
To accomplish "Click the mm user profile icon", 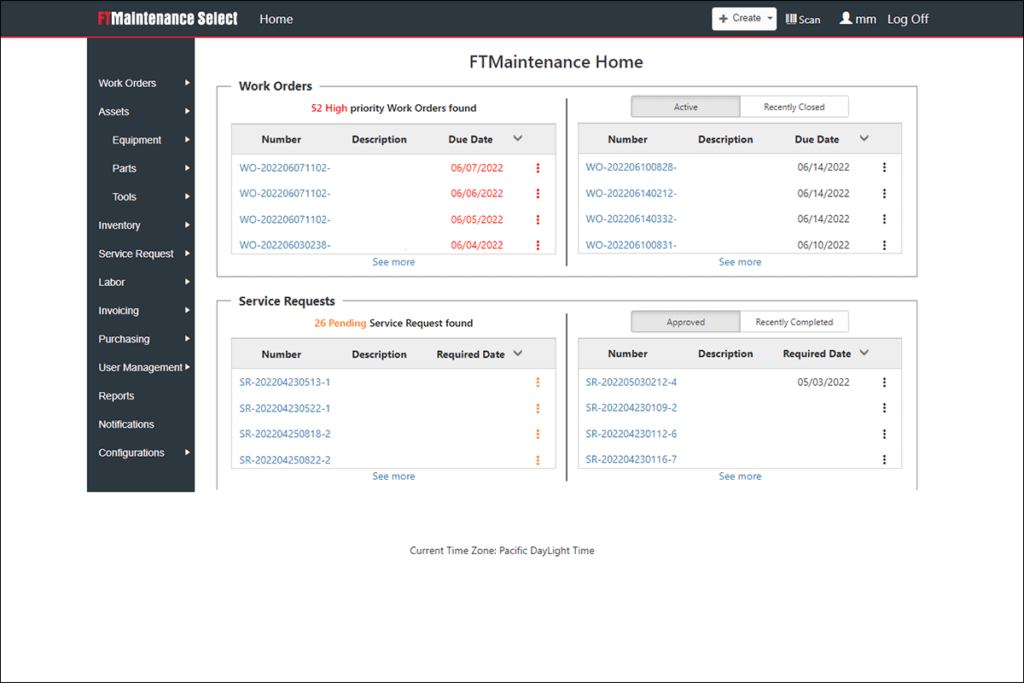I will coord(846,18).
